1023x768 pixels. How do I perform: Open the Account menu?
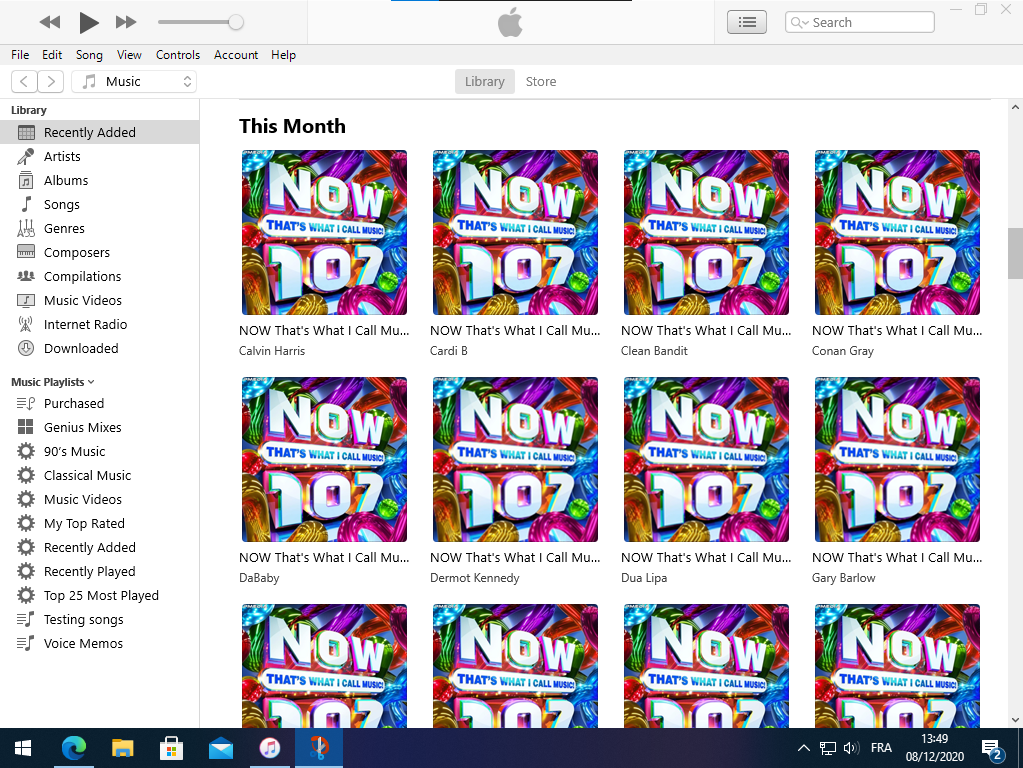[236, 55]
